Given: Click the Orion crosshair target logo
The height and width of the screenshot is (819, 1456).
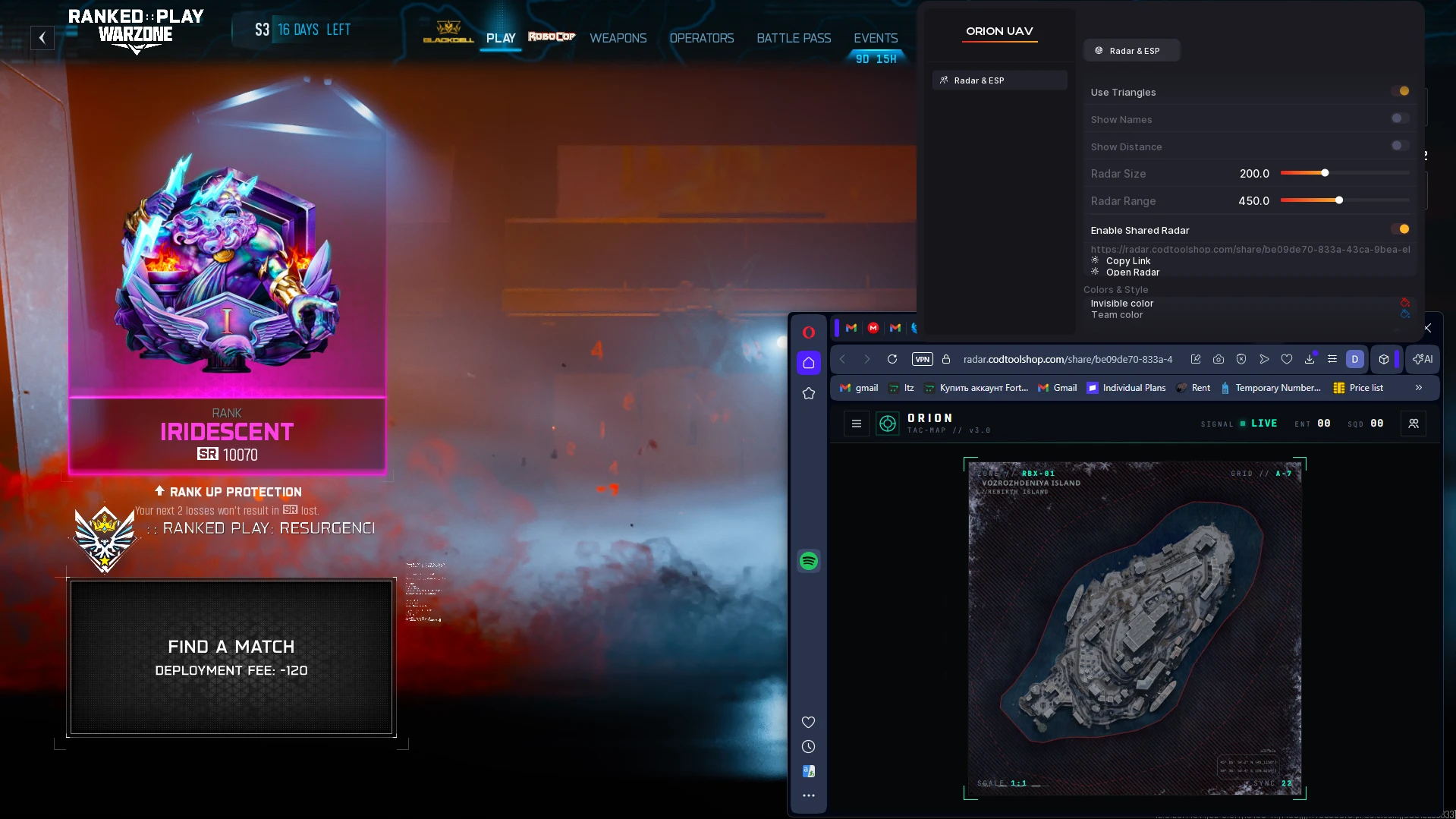Looking at the screenshot, I should click(888, 424).
